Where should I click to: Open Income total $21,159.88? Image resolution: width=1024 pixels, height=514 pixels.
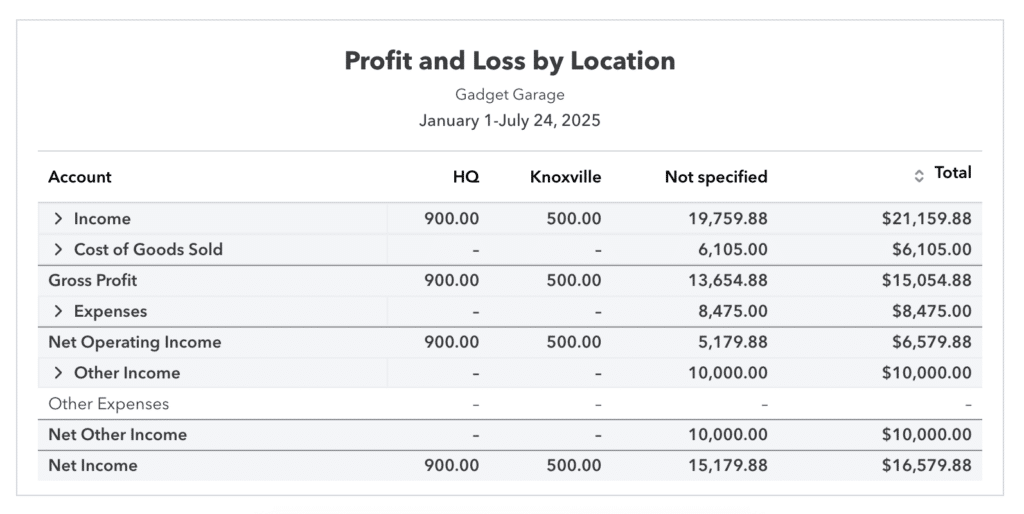pos(927,219)
